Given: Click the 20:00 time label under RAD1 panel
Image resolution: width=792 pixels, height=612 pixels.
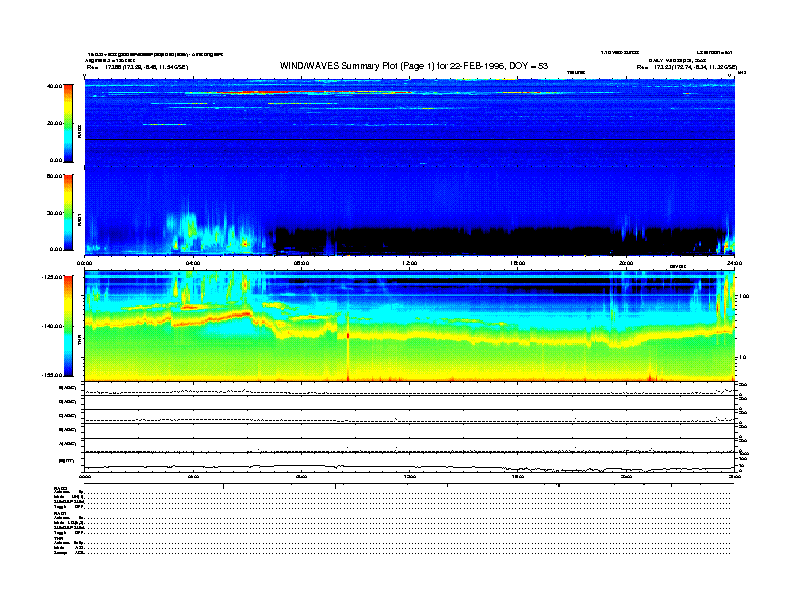Looking at the screenshot, I should (626, 263).
